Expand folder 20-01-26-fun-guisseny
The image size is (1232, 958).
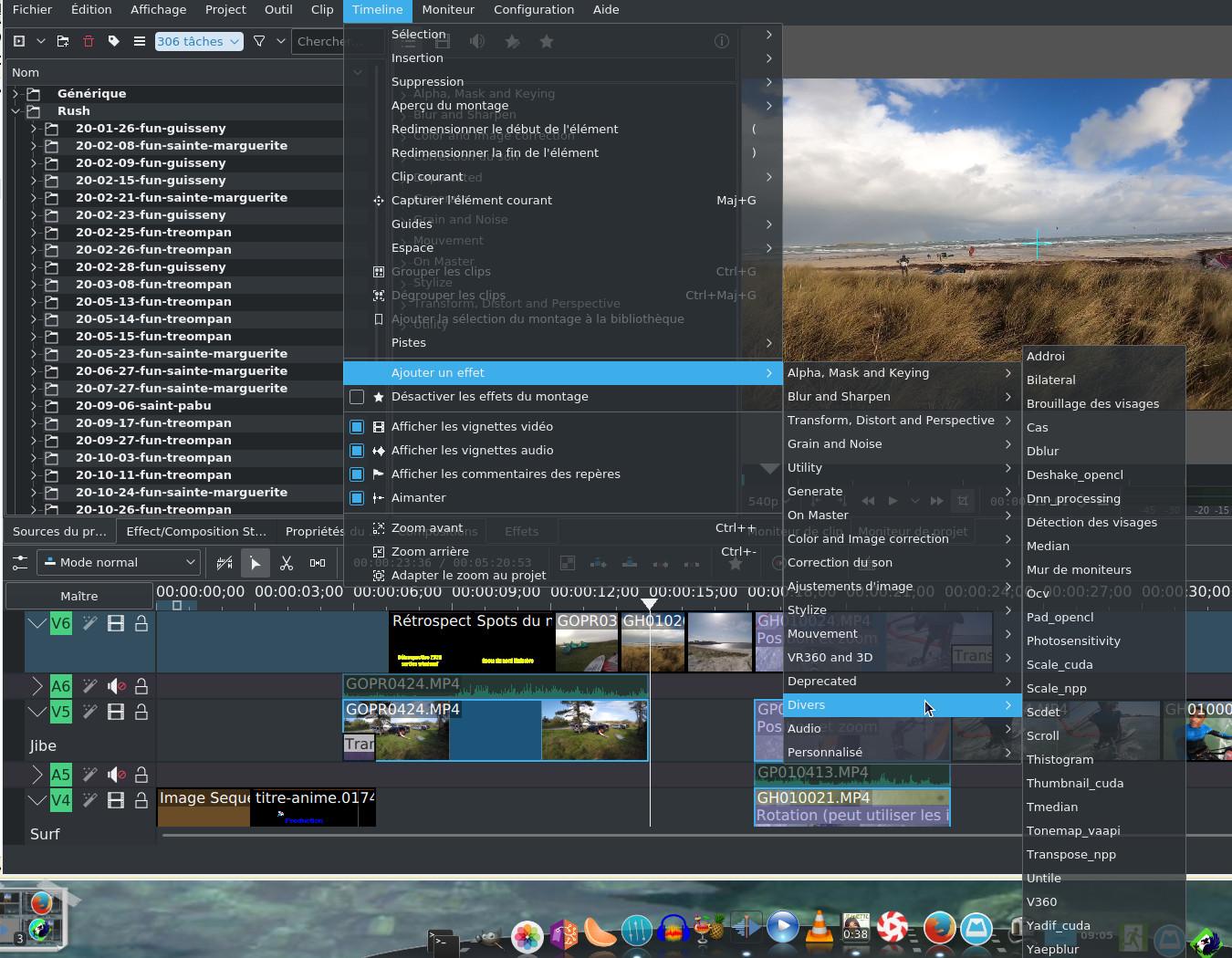click(34, 129)
